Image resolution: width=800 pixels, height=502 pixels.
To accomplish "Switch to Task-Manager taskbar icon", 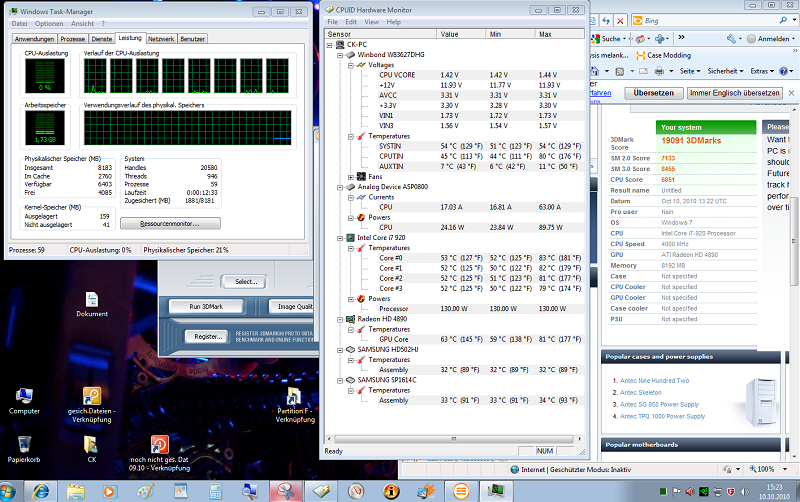I will point(495,492).
